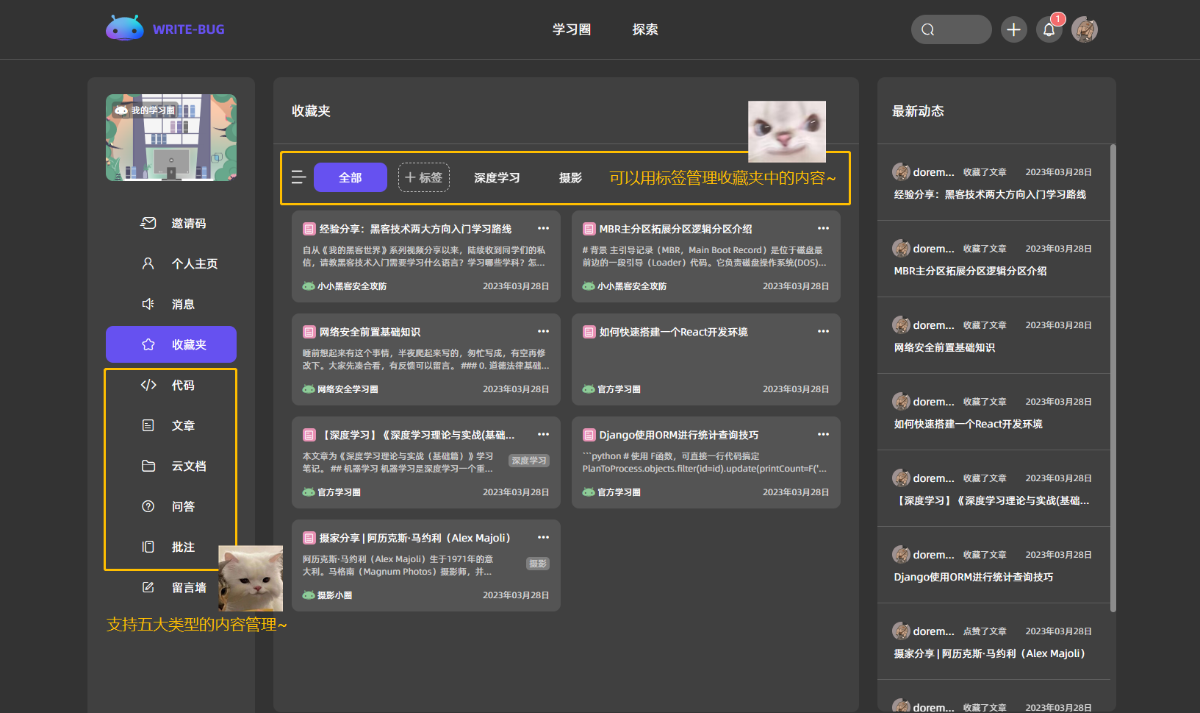Click avatar beside 经验分享 activity entry

pyautogui.click(x=901, y=172)
